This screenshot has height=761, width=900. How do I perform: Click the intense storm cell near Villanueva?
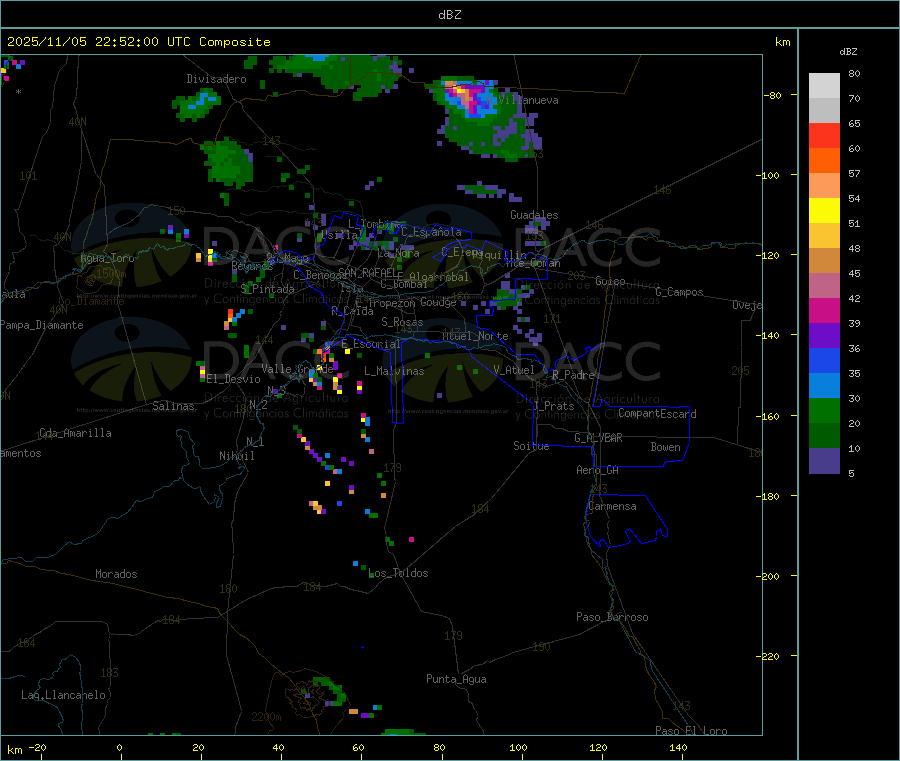pos(468,96)
